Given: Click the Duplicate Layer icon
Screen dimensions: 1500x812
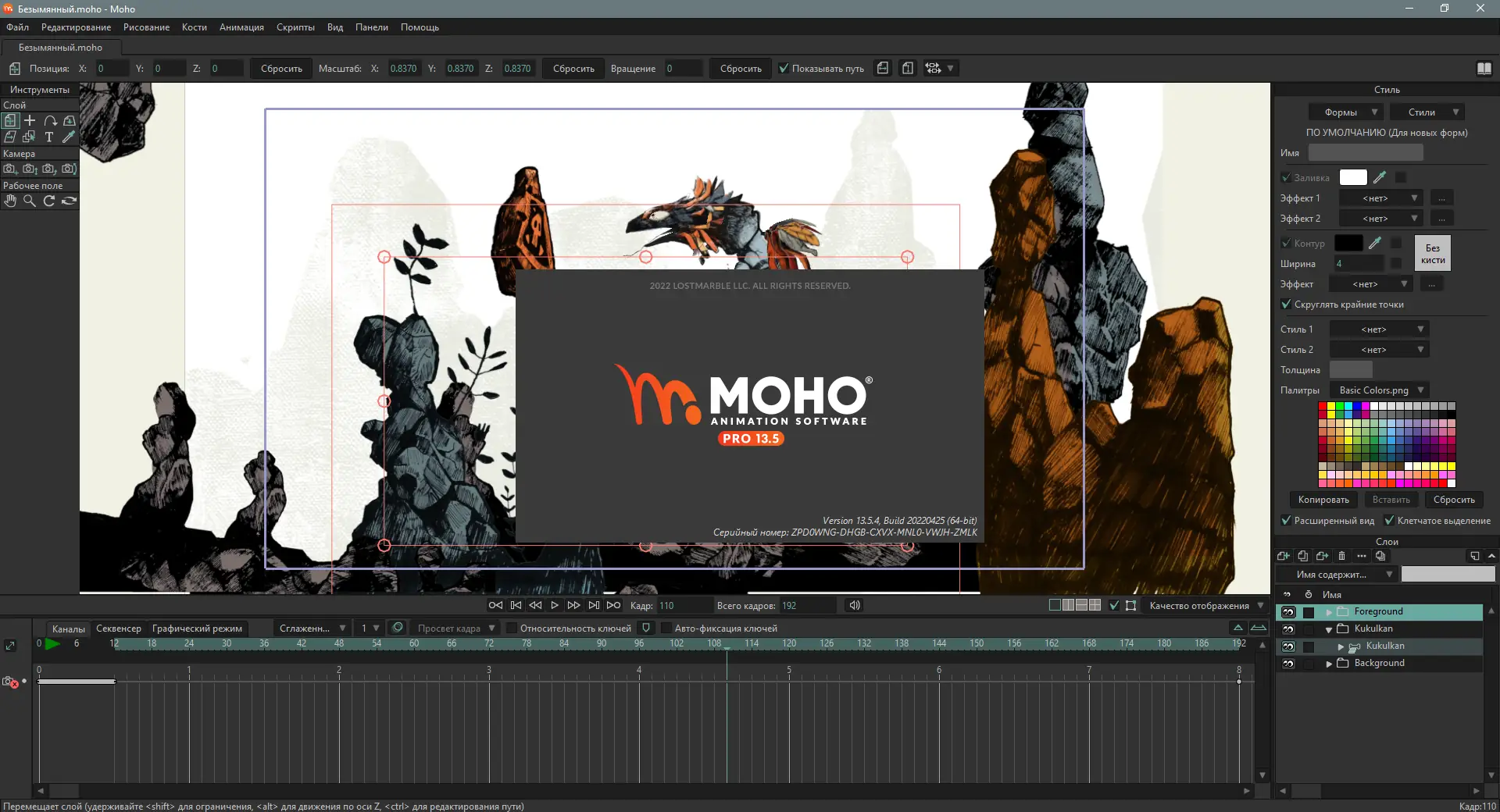Looking at the screenshot, I should point(1303,556).
